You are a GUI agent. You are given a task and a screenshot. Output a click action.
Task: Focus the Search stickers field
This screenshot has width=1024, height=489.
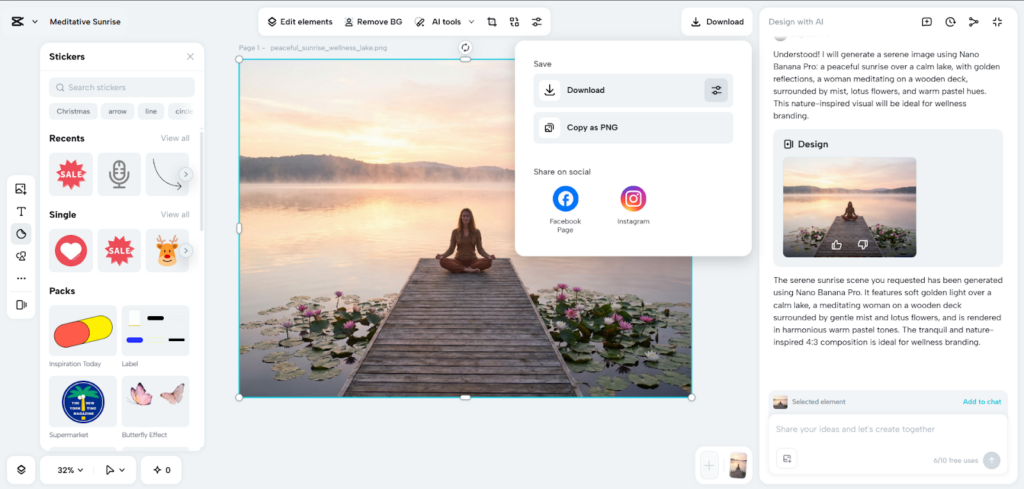click(121, 87)
